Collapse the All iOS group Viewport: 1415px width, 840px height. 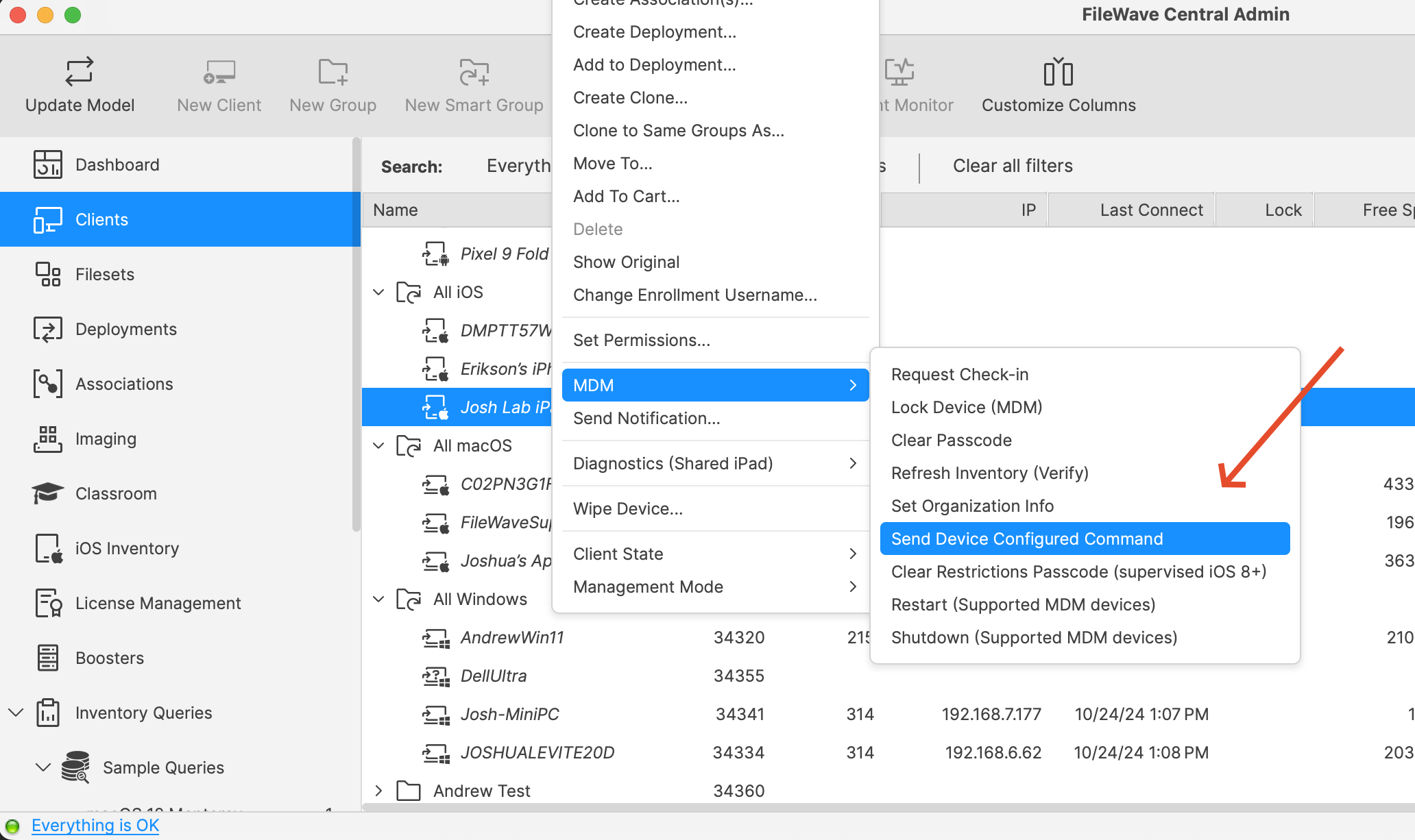[x=378, y=293]
